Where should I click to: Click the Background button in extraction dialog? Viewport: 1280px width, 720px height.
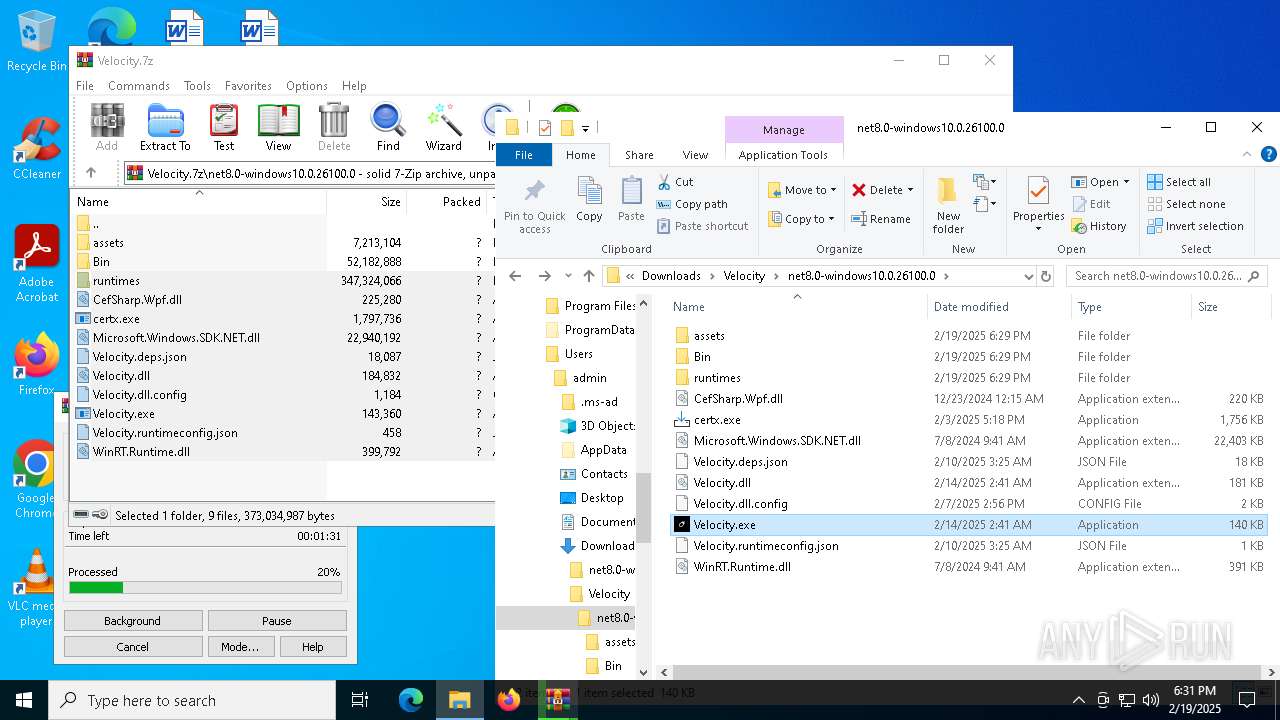132,621
